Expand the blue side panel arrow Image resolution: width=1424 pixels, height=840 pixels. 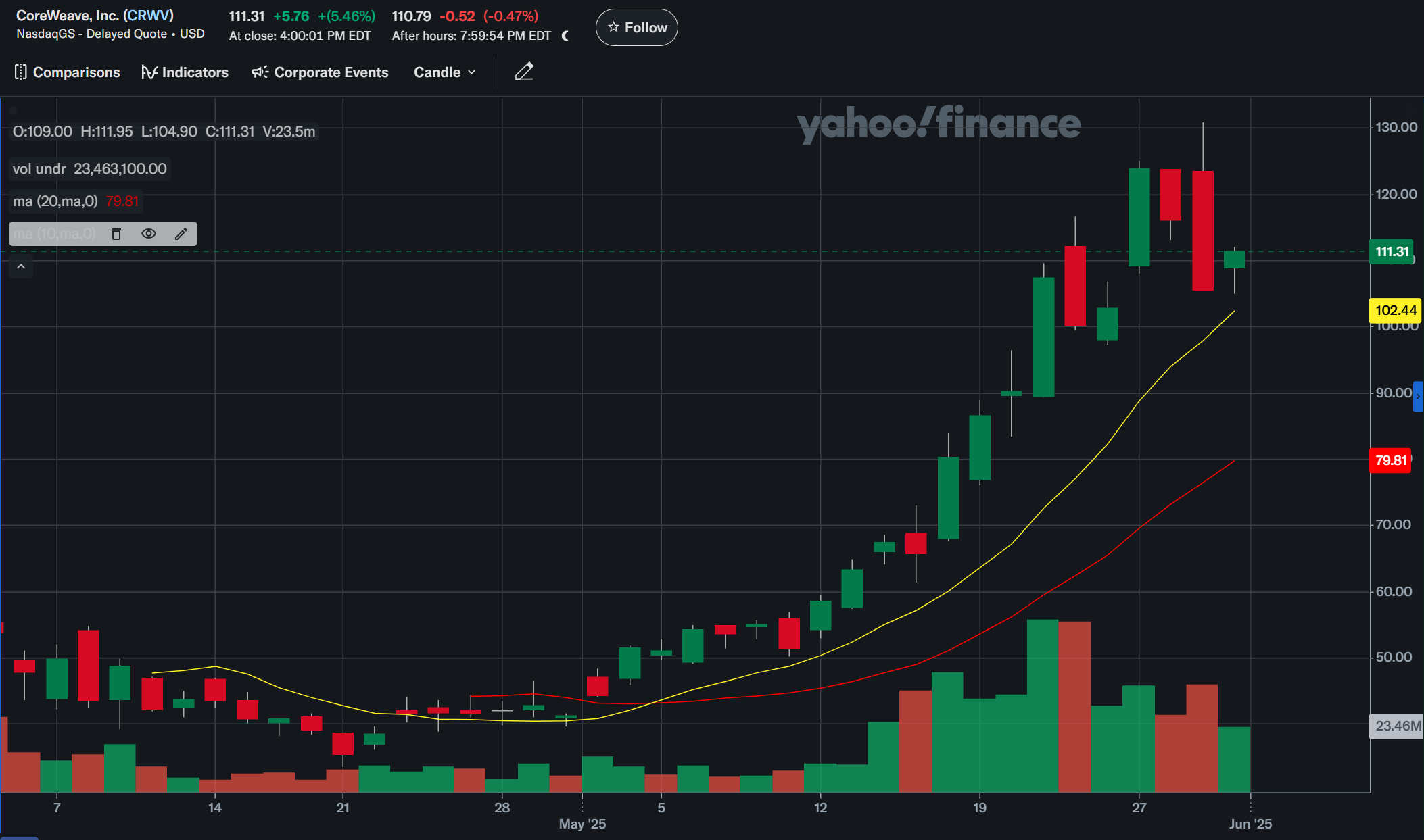pyautogui.click(x=1418, y=397)
